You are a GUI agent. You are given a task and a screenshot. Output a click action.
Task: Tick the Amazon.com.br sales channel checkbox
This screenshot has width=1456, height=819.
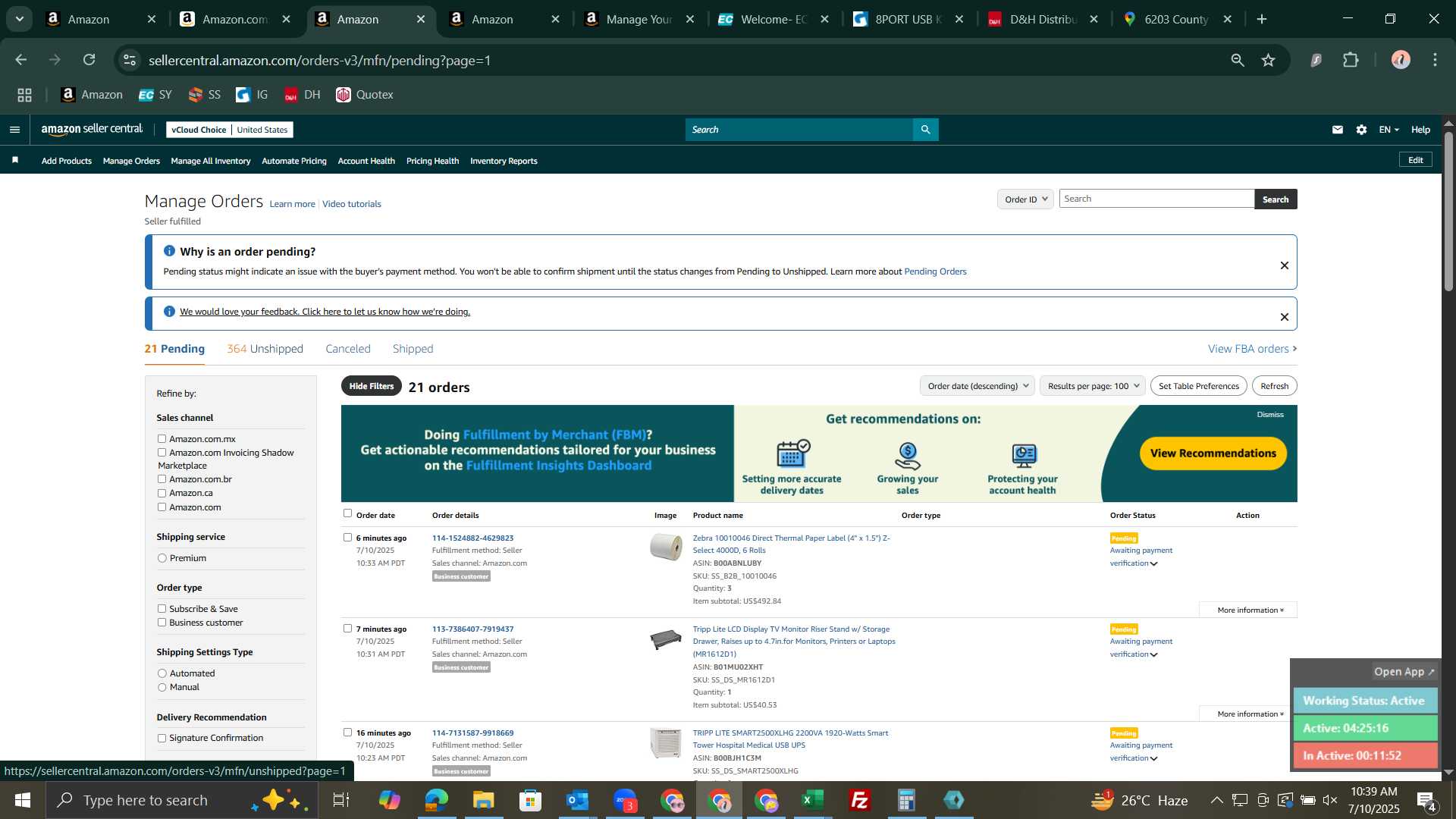click(162, 479)
